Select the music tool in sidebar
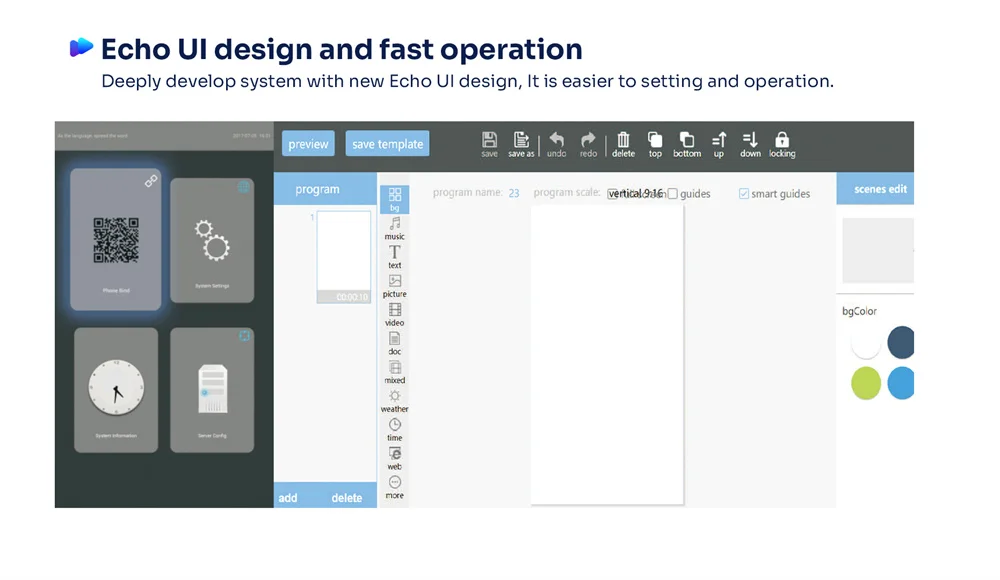 coord(395,227)
